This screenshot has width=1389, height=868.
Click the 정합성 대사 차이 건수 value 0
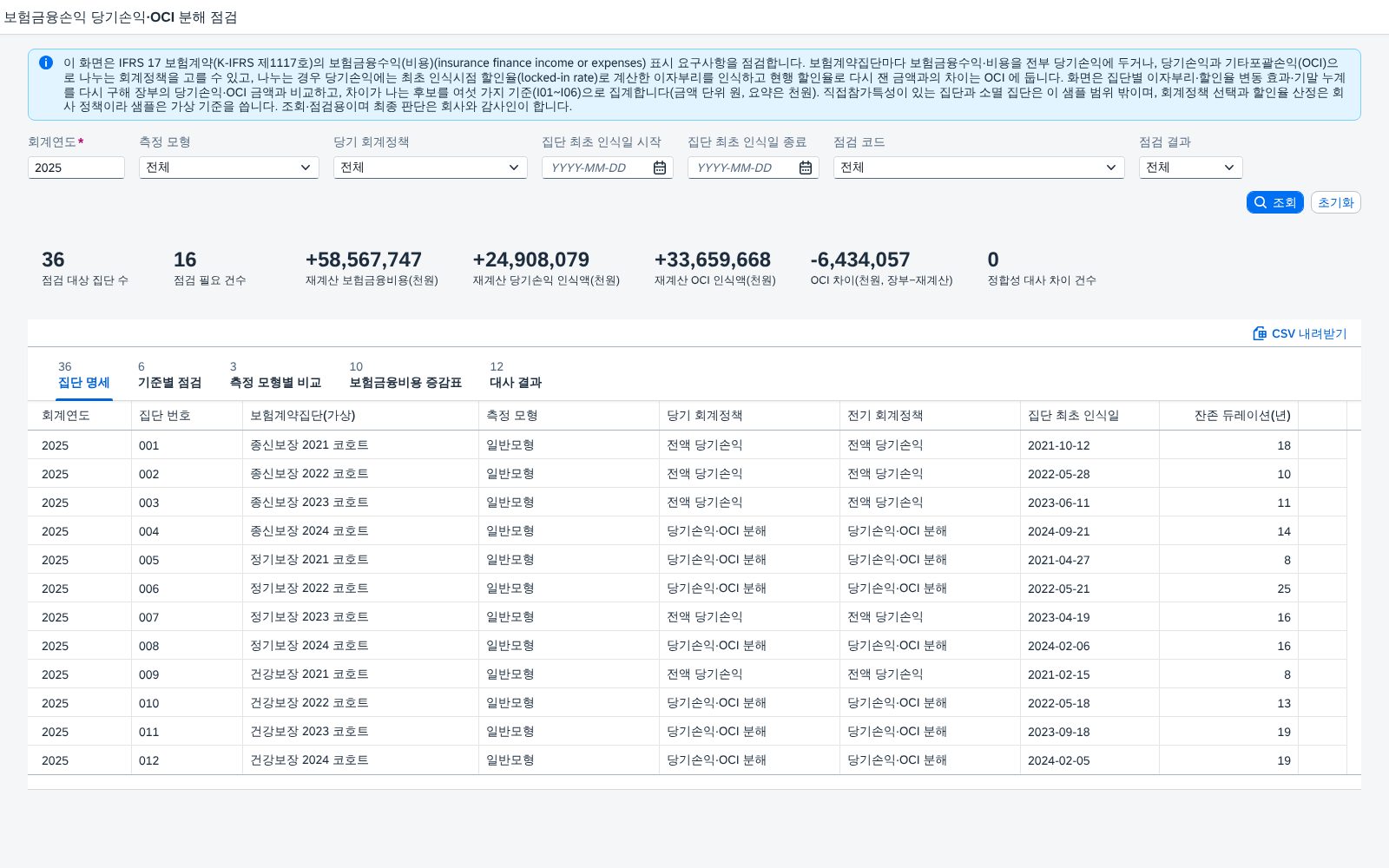pyautogui.click(x=993, y=260)
